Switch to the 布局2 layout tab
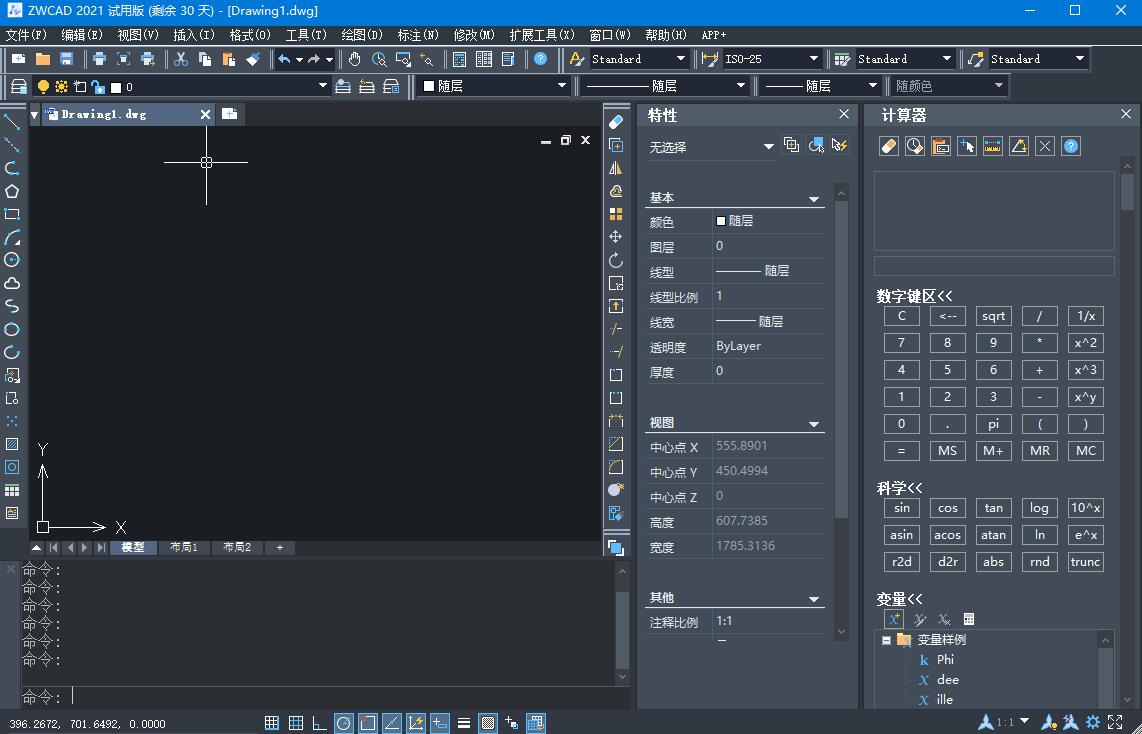Viewport: 1142px width, 734px height. [x=237, y=548]
